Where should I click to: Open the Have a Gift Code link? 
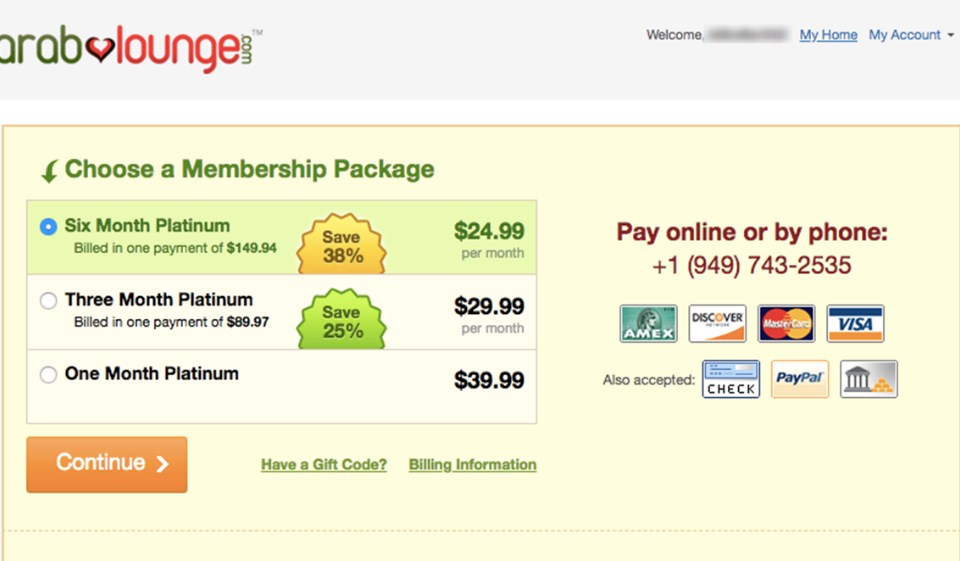pos(324,465)
